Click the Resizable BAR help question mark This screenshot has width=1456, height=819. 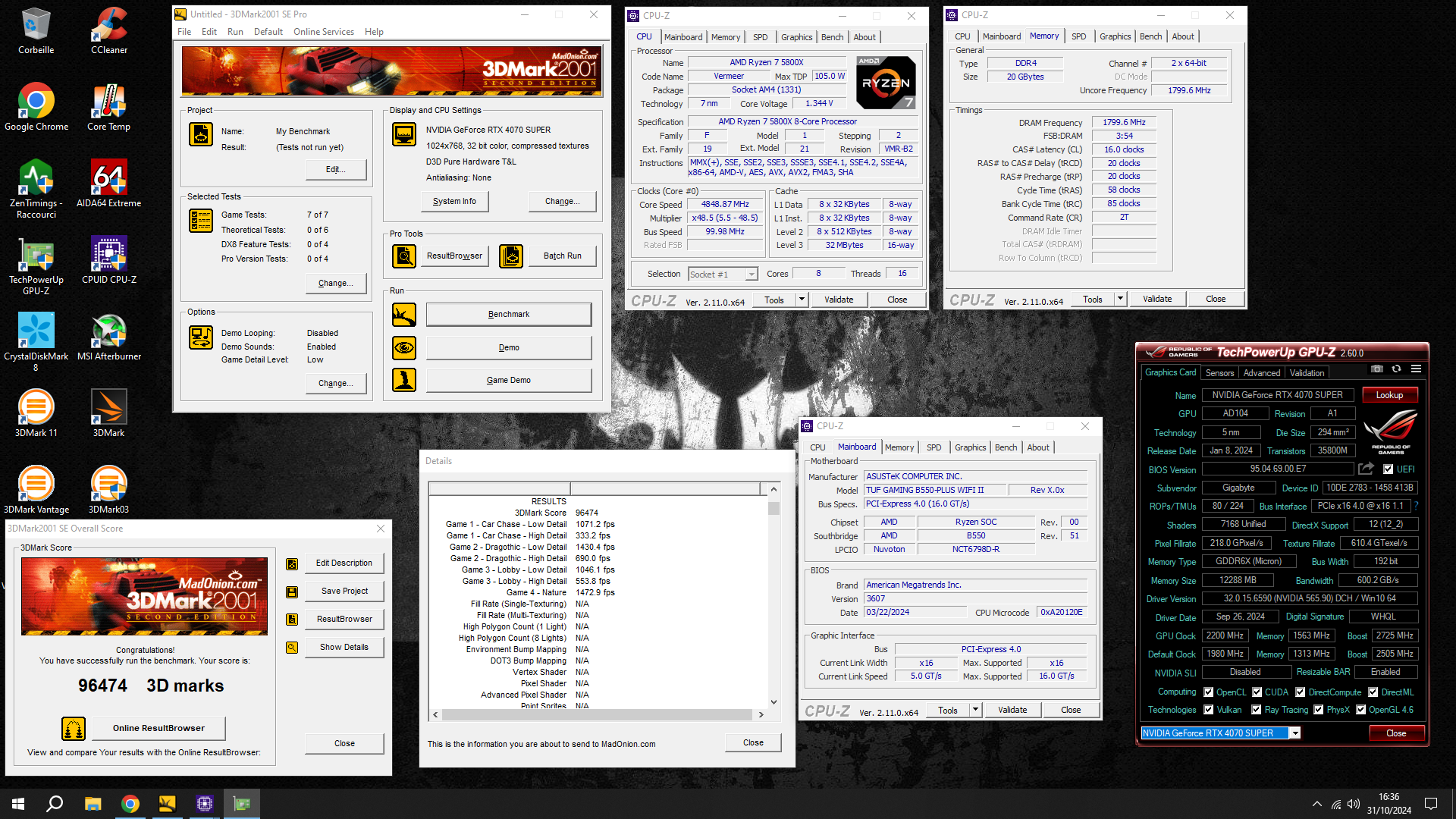point(1416,506)
